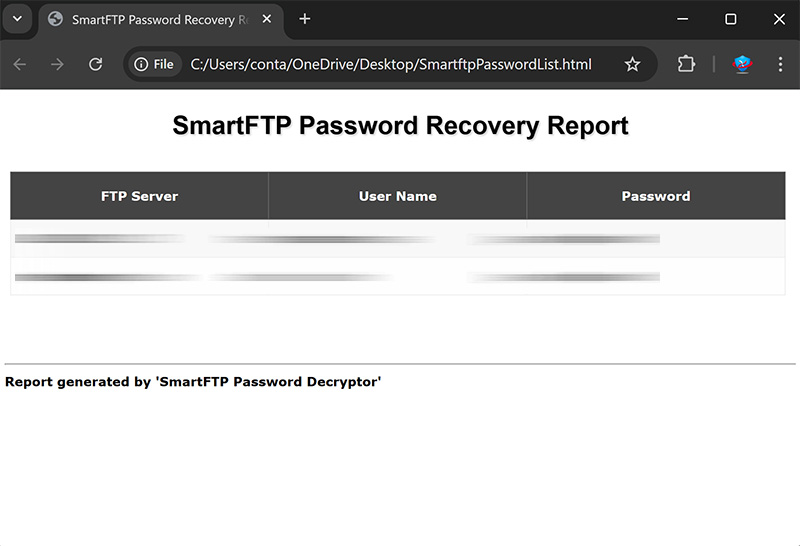Open the Extensions puzzle icon
Screen dimensions: 800x546
[x=686, y=64]
